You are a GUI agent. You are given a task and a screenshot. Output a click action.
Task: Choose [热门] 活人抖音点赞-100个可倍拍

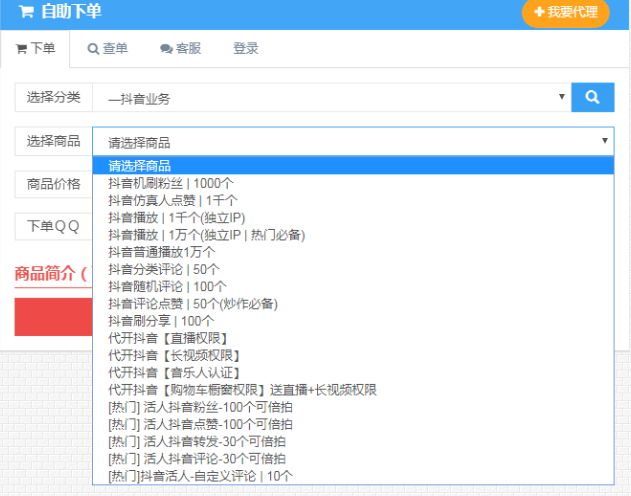353,424
